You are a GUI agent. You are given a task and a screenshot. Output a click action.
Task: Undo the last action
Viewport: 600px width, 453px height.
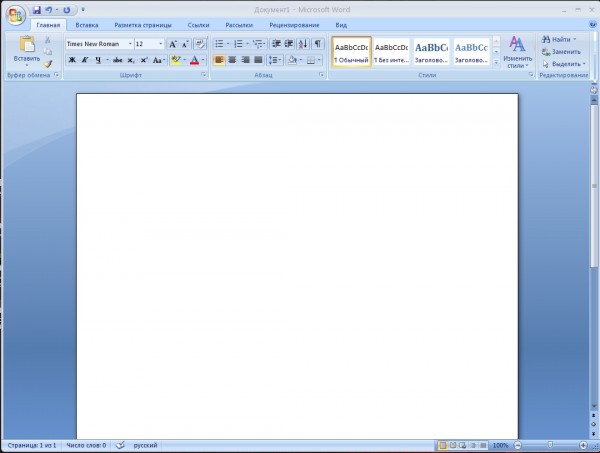click(x=49, y=10)
